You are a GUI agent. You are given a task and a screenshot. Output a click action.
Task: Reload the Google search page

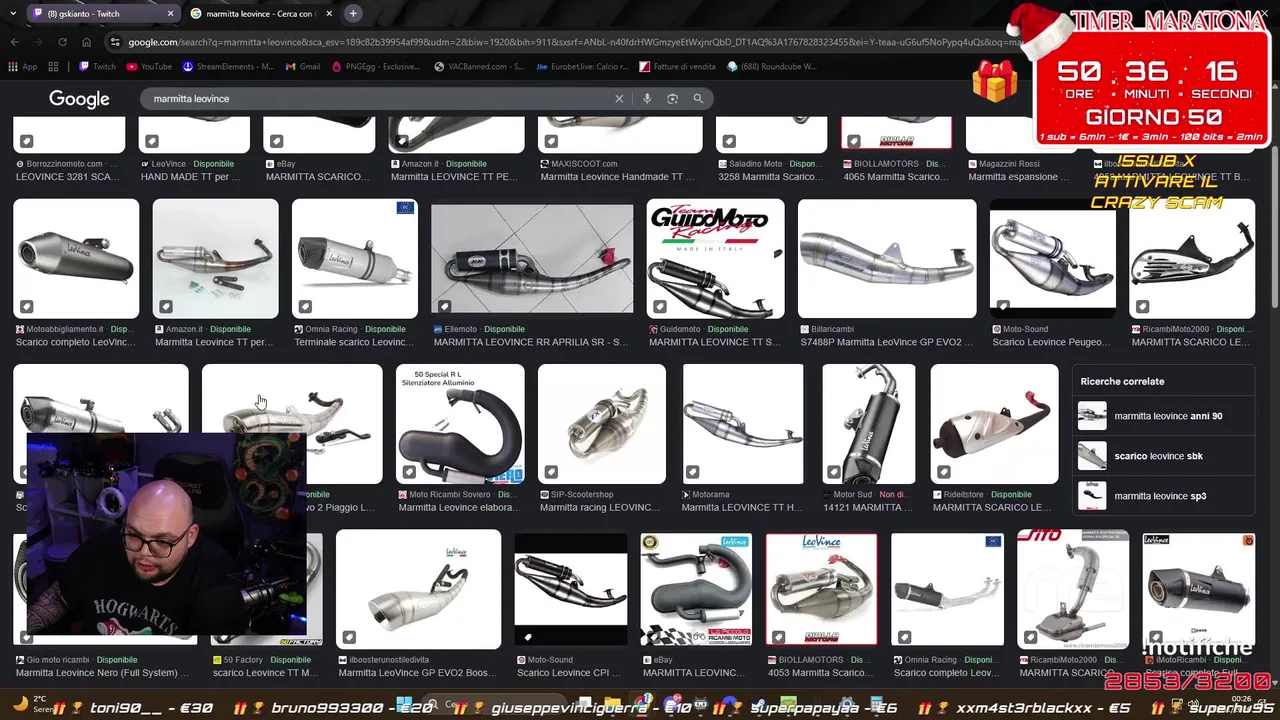click(x=62, y=42)
